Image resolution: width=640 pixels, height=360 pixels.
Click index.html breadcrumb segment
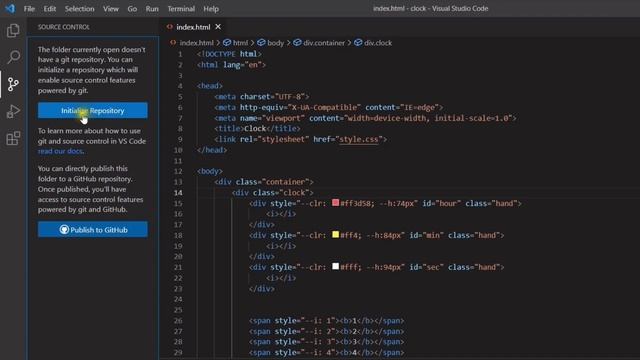click(196, 43)
